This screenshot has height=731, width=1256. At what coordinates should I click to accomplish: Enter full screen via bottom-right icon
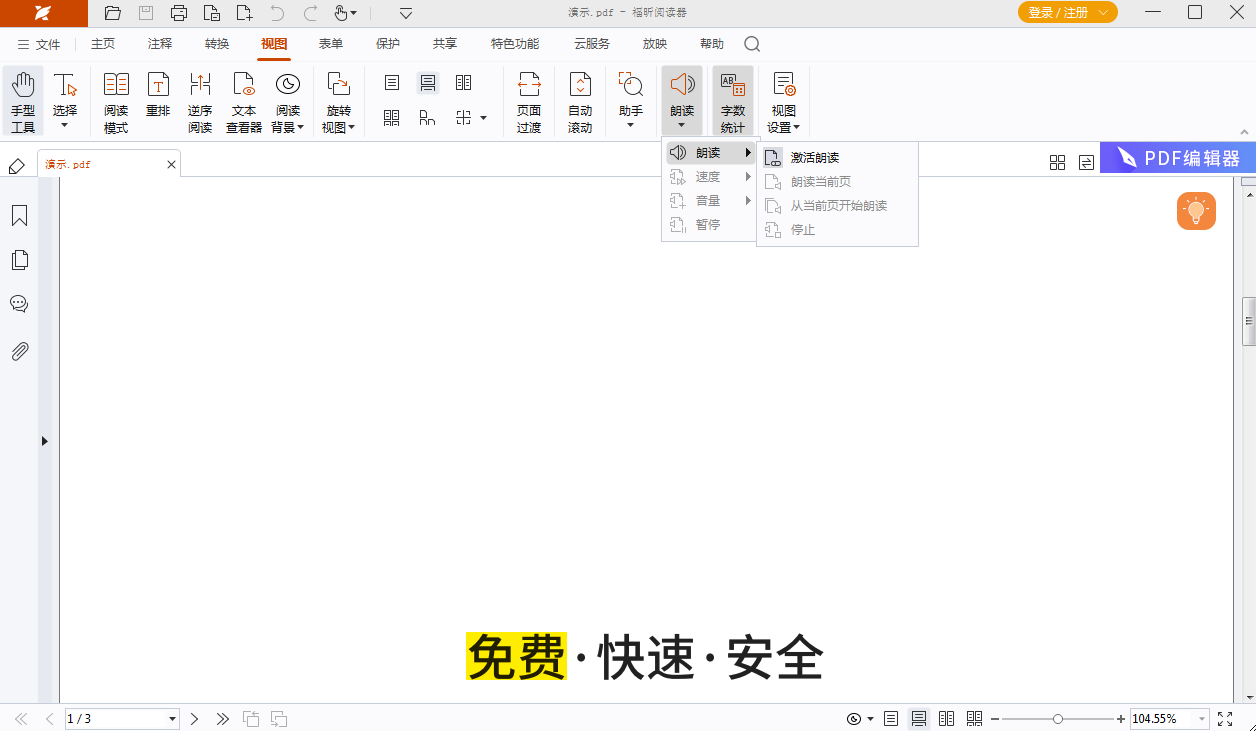tap(1226, 718)
